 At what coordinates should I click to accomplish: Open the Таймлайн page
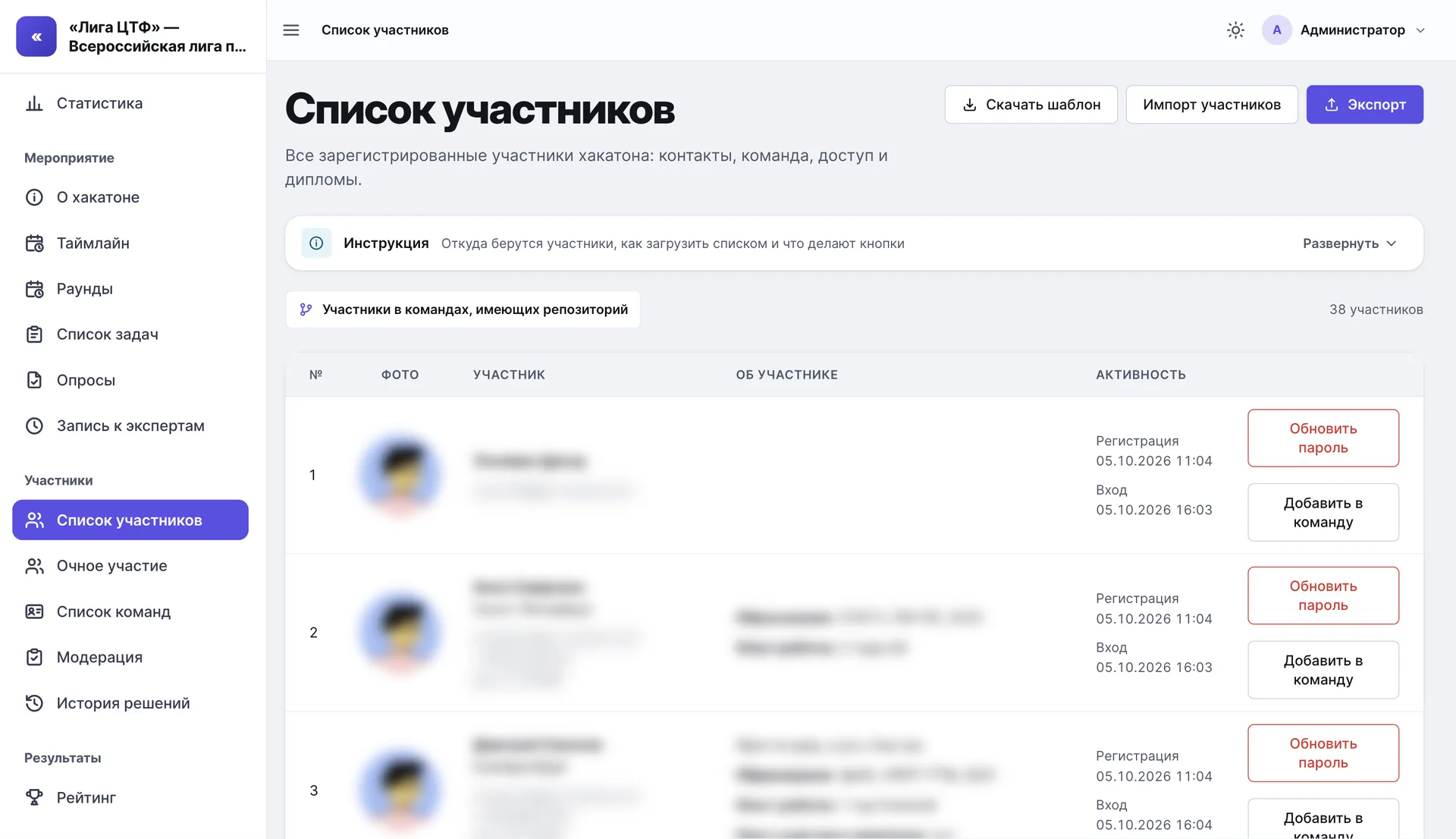pos(130,244)
